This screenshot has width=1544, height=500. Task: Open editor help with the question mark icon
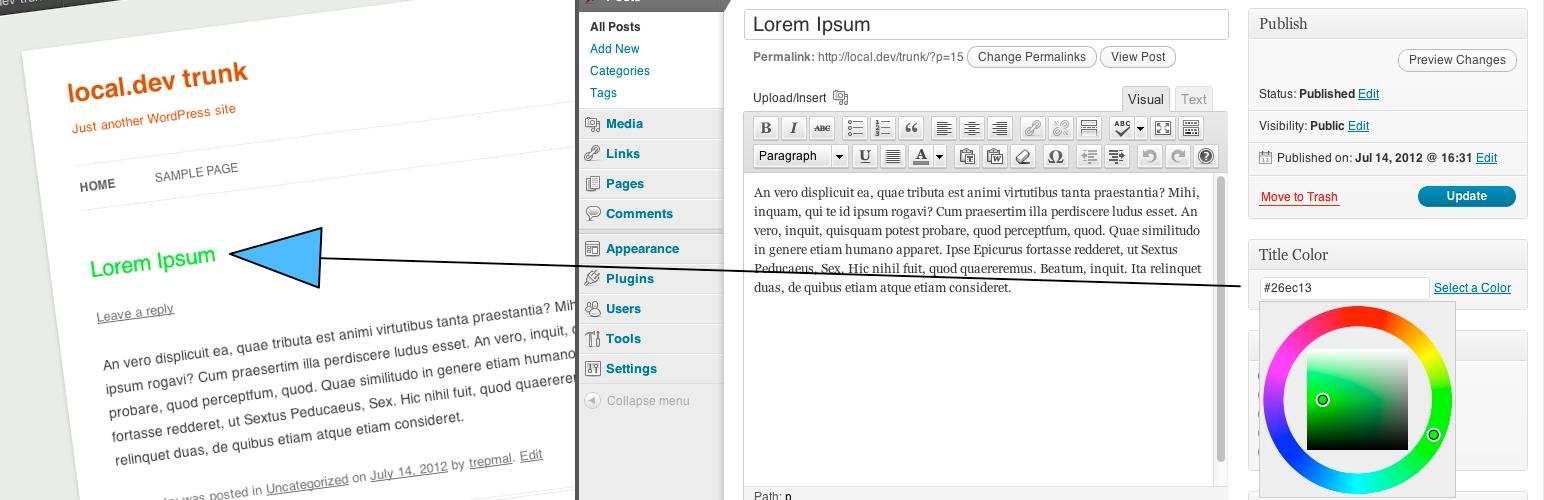(1206, 156)
